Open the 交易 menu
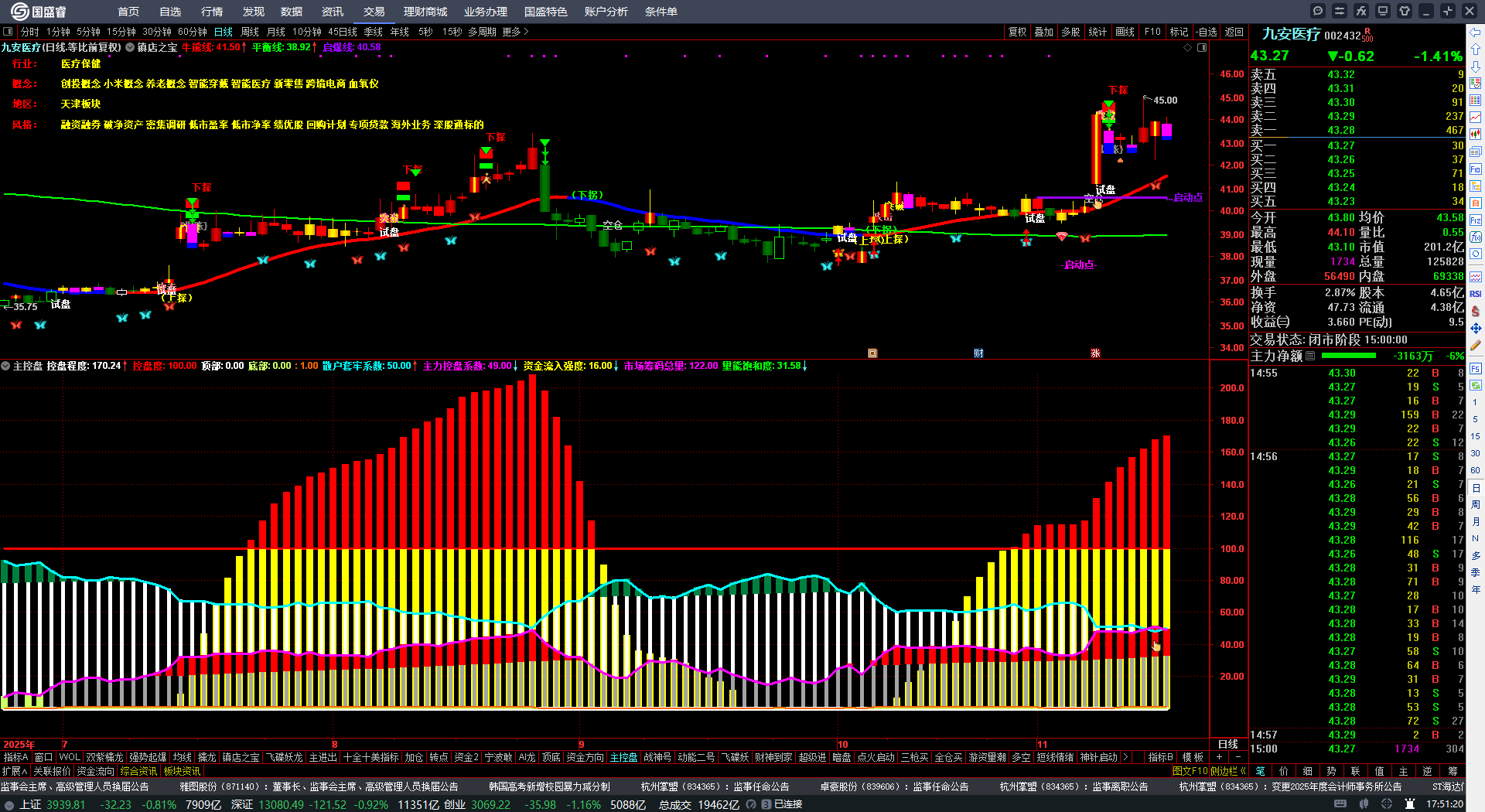This screenshot has height=812, width=1485. [x=374, y=12]
